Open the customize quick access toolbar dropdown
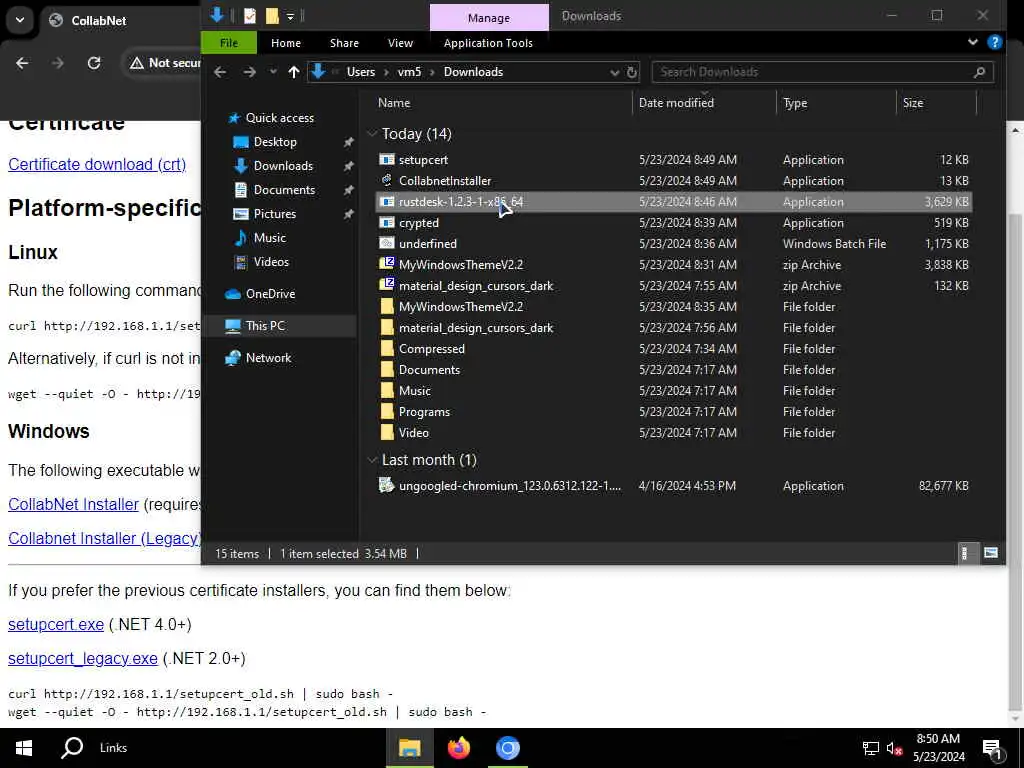Image resolution: width=1024 pixels, height=768 pixels. (290, 16)
